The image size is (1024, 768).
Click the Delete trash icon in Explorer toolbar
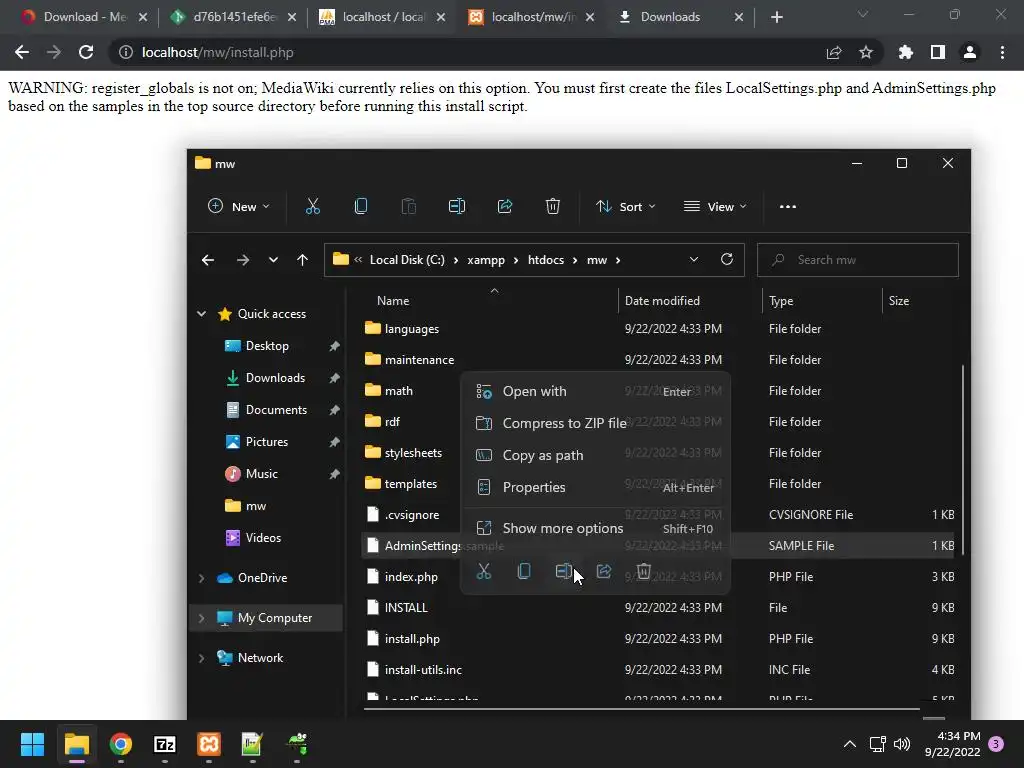(552, 206)
